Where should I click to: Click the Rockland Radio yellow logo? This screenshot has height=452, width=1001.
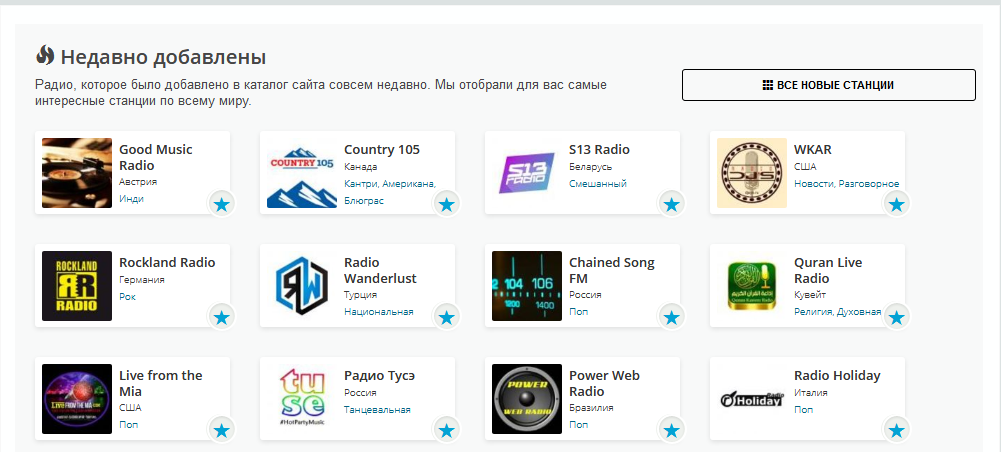[77, 285]
